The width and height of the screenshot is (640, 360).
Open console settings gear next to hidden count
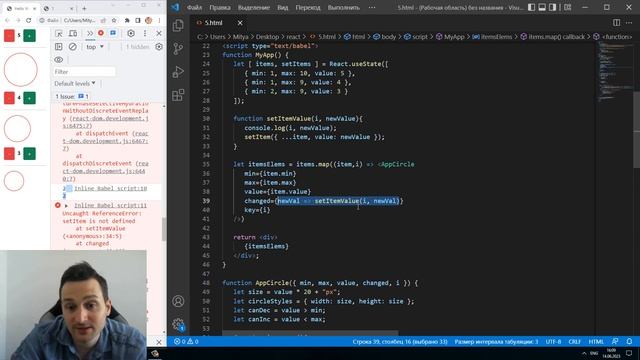pyautogui.click(x=159, y=47)
